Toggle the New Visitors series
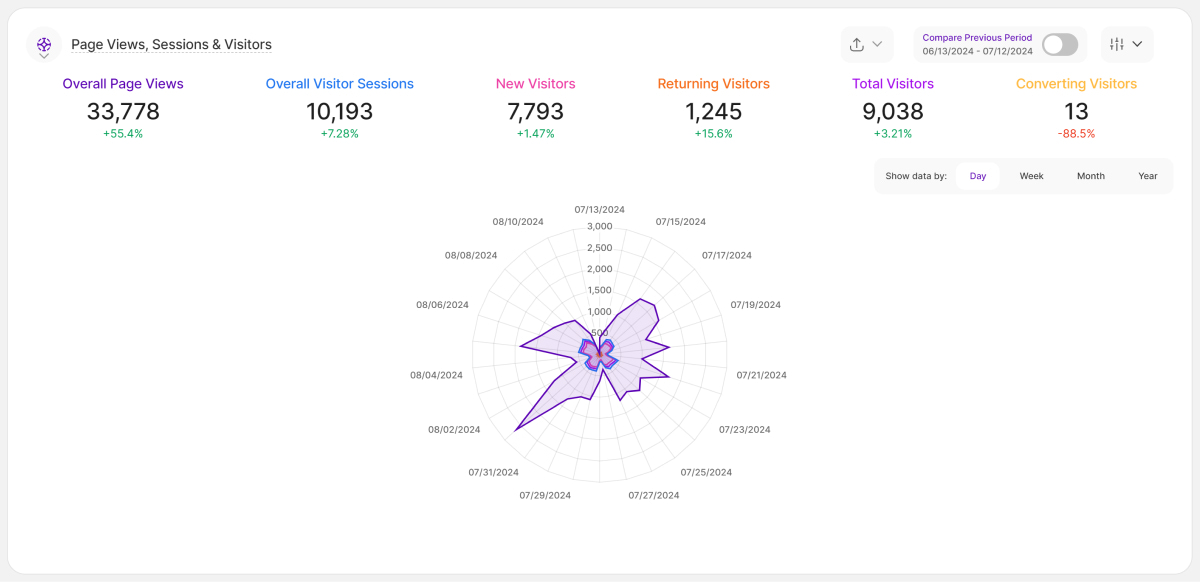 [x=535, y=84]
